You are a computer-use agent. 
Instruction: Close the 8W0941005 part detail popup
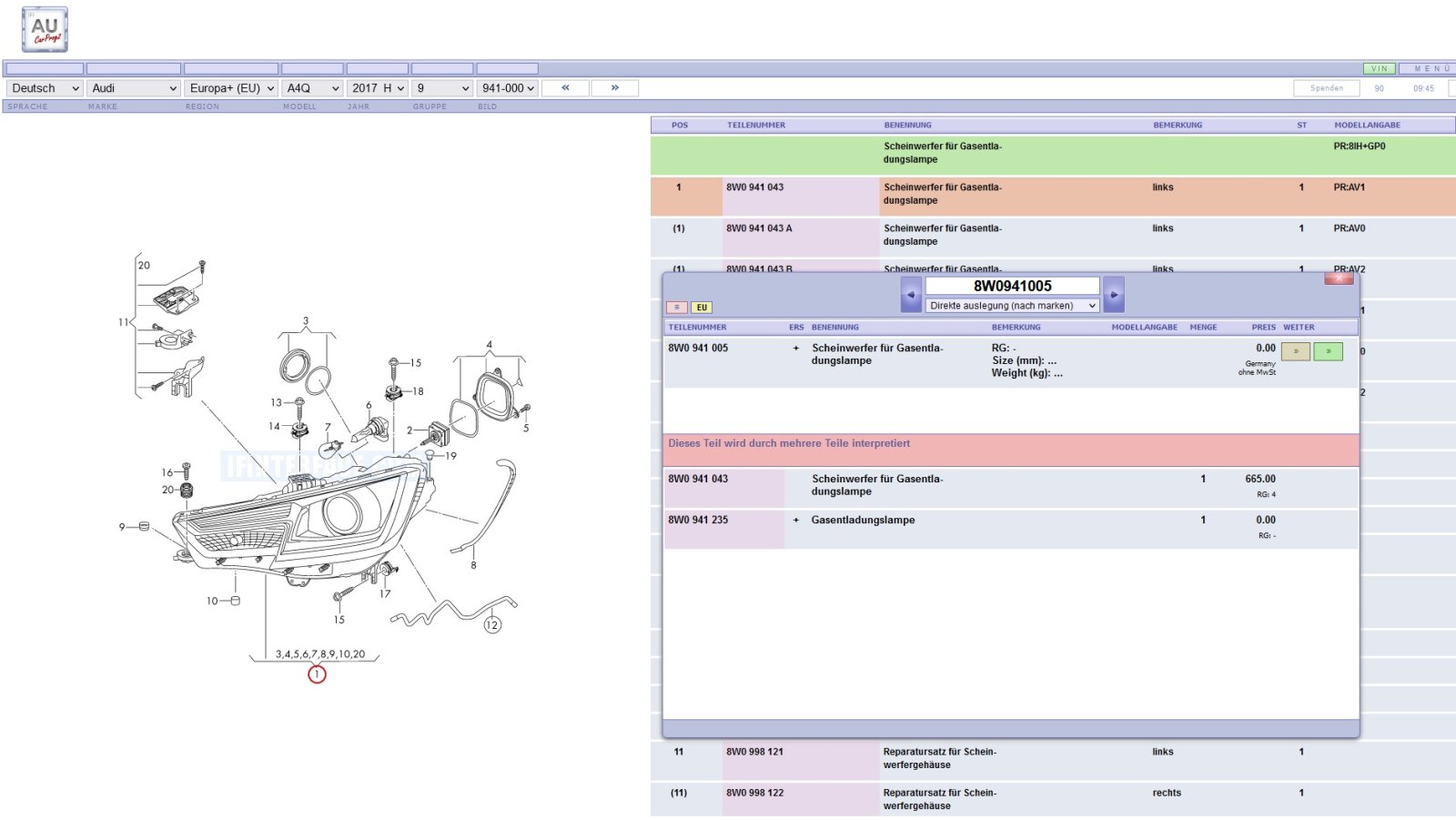(x=1339, y=279)
